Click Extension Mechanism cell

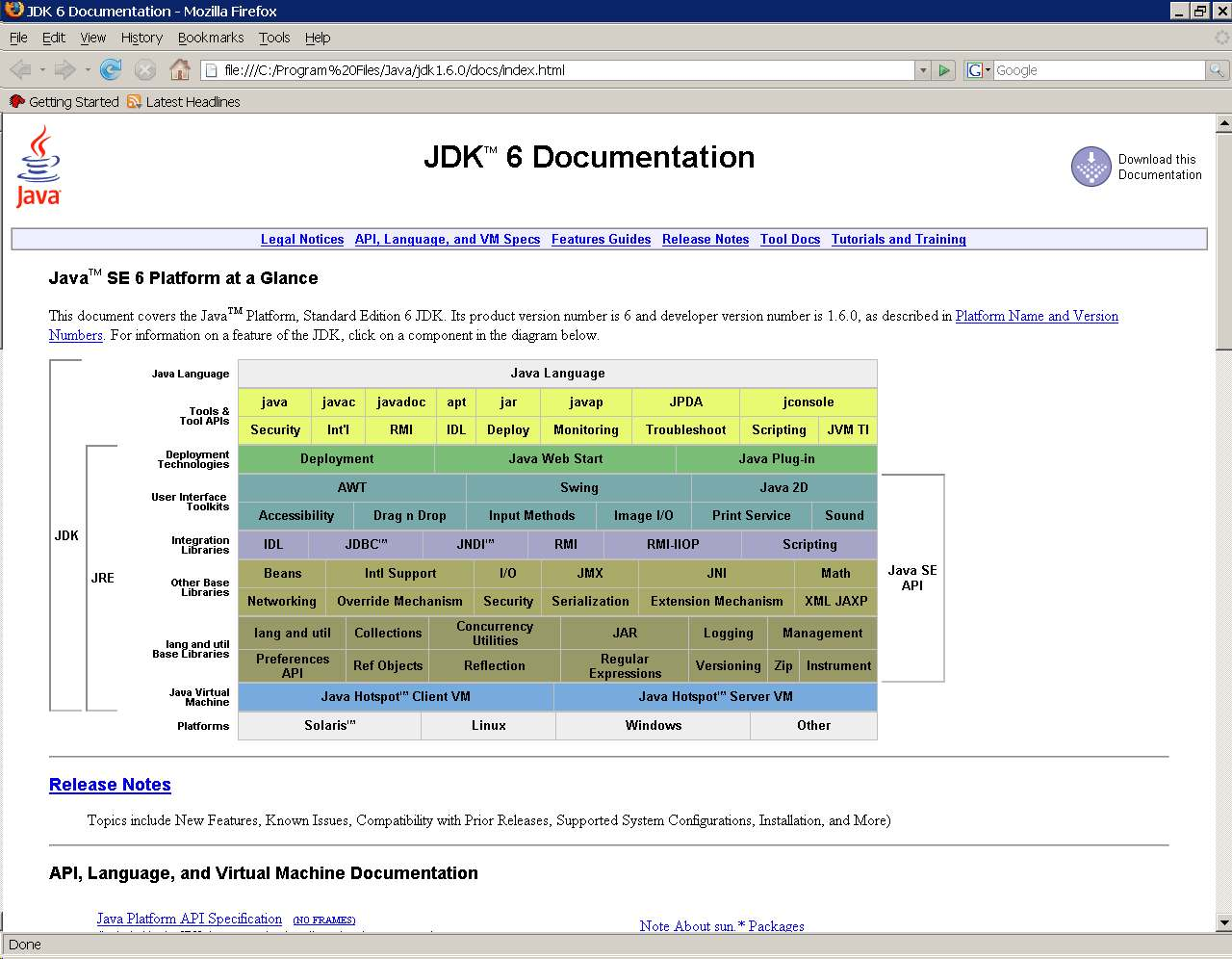click(717, 602)
